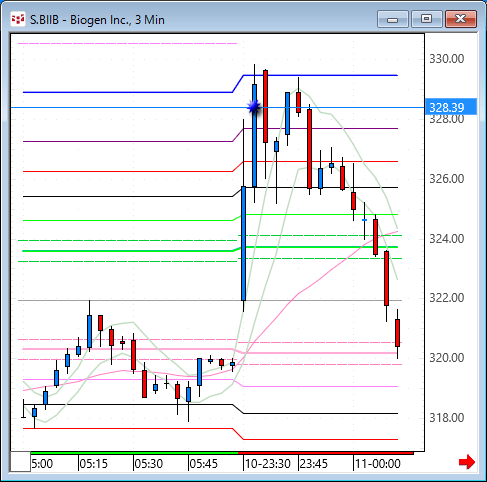The image size is (487, 482).
Task: Click the empty box left of time axis
Action: [20, 462]
